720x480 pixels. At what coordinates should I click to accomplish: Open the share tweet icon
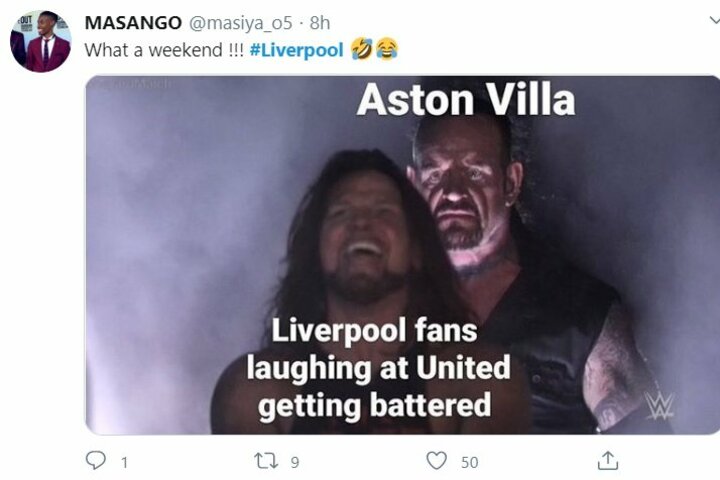coord(608,460)
